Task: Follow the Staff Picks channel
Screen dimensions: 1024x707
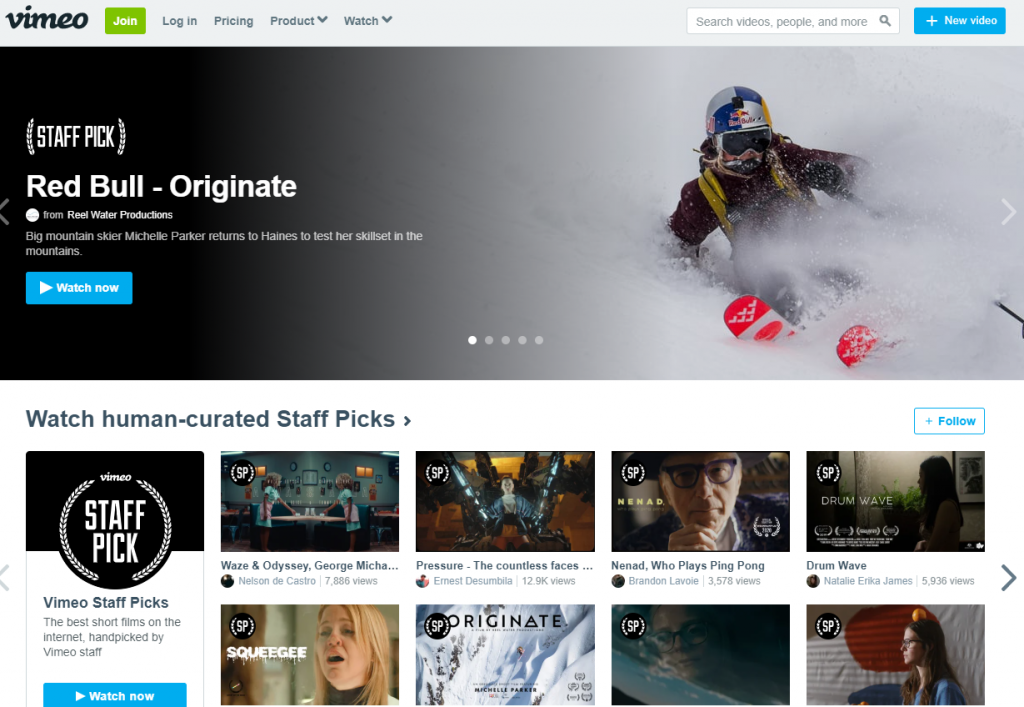Action: point(949,421)
